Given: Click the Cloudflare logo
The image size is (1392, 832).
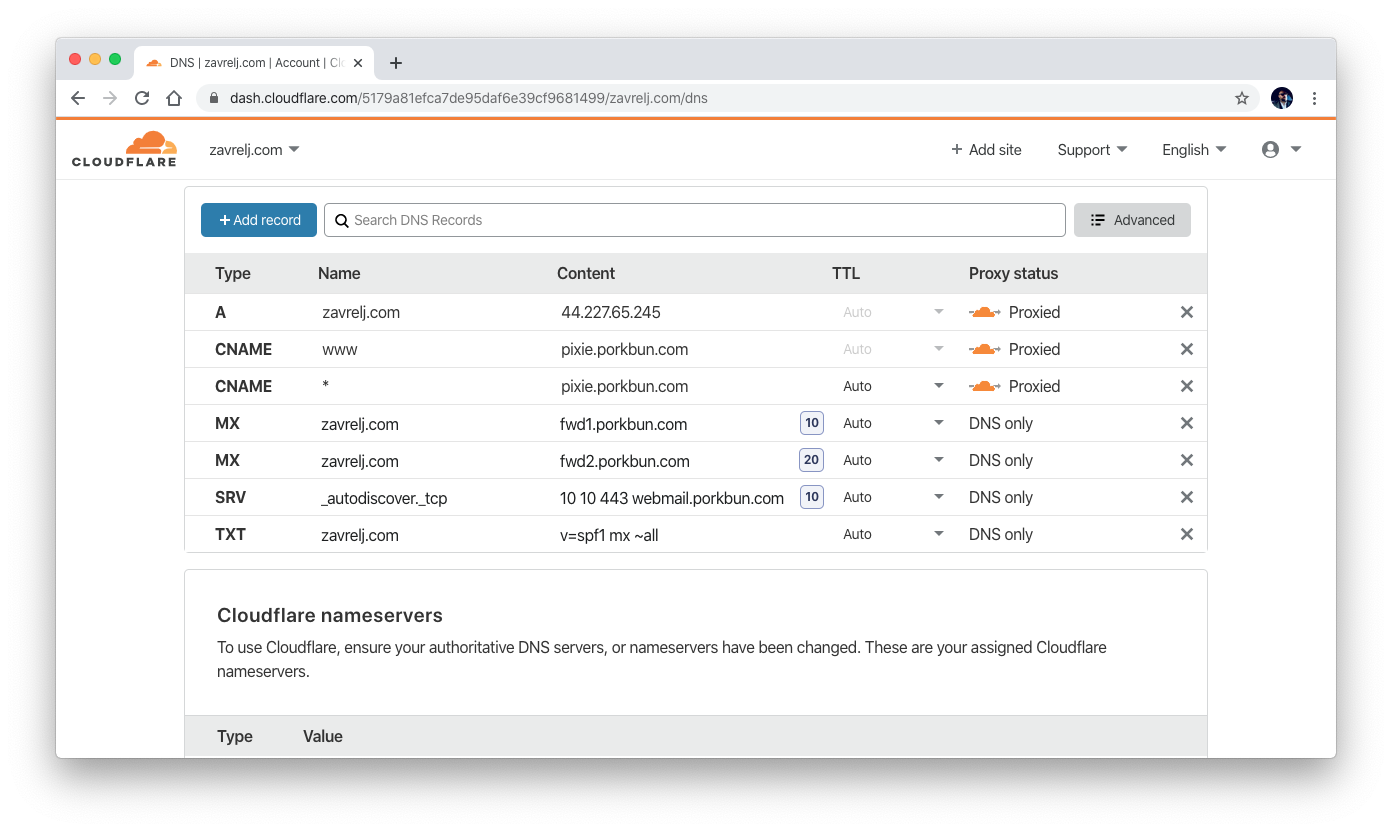Looking at the screenshot, I should (124, 149).
